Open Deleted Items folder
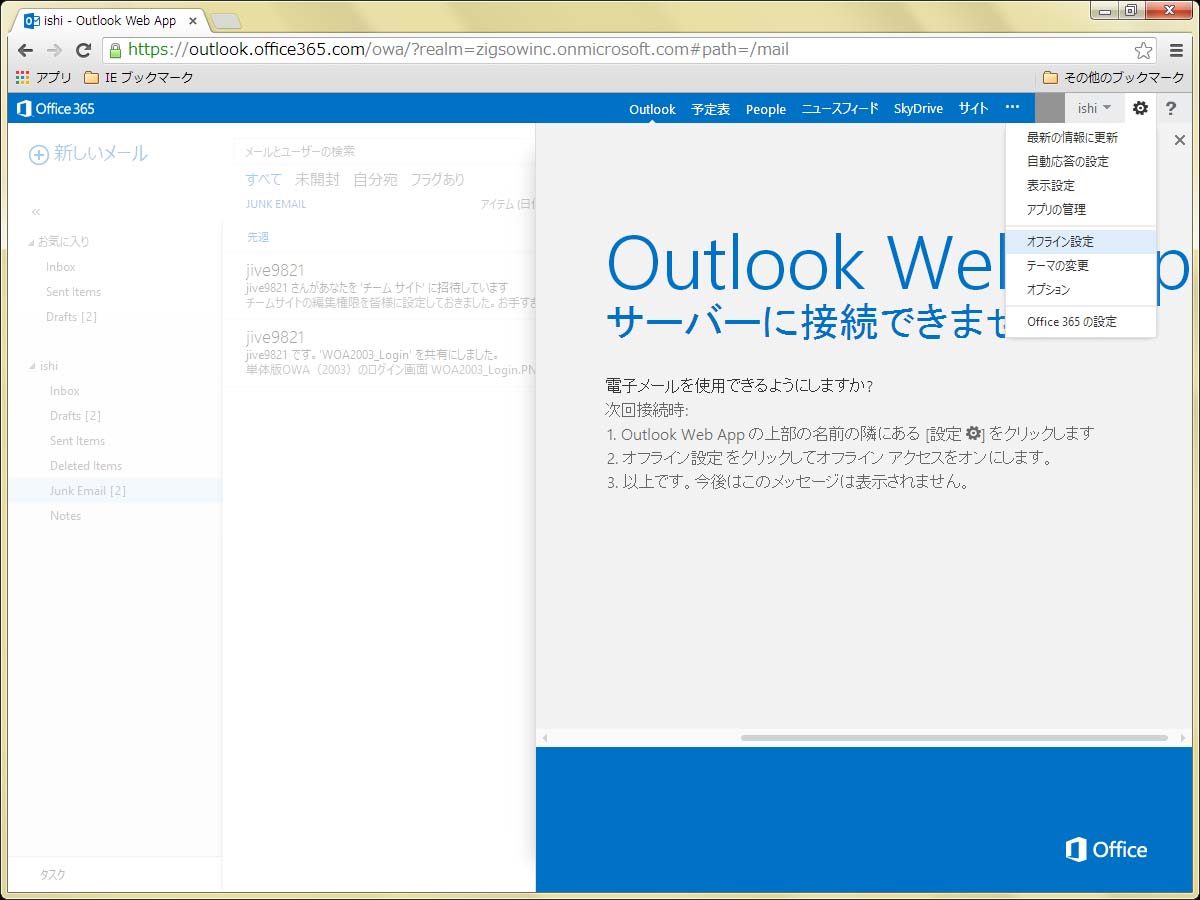This screenshot has height=900, width=1200. (86, 466)
